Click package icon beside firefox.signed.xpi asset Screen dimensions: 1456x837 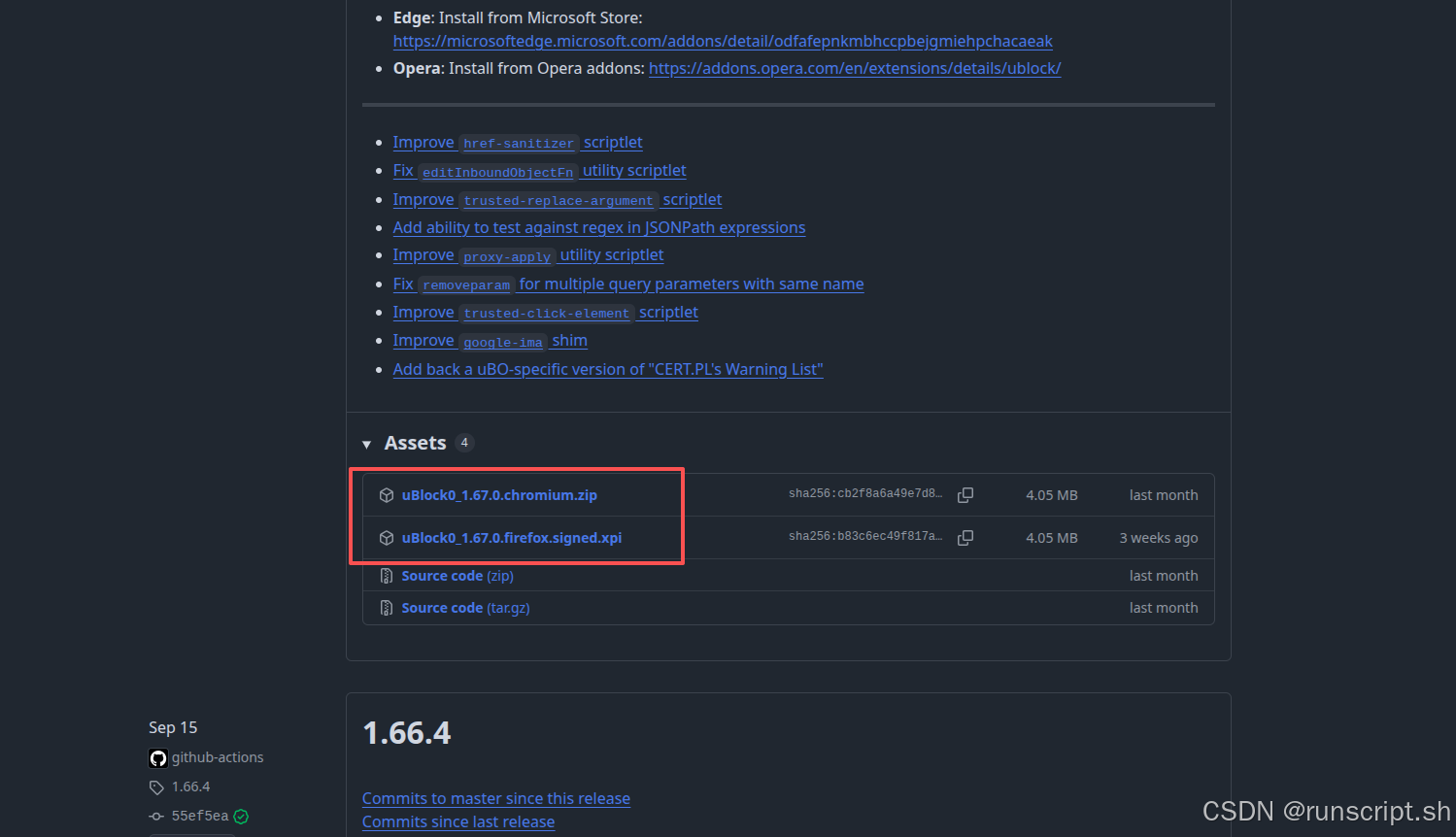[387, 538]
